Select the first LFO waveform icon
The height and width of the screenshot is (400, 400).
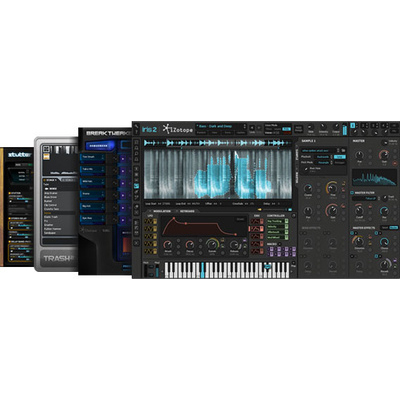coord(149,222)
